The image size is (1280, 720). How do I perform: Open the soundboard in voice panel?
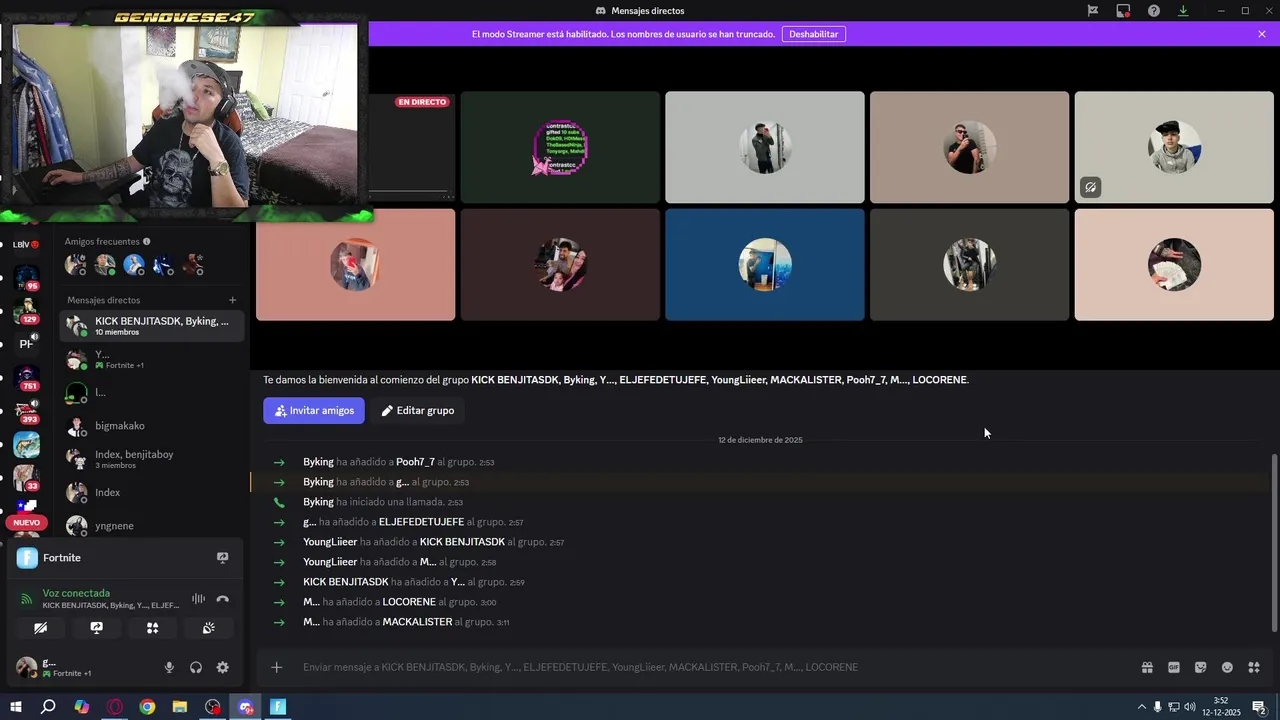coord(208,628)
